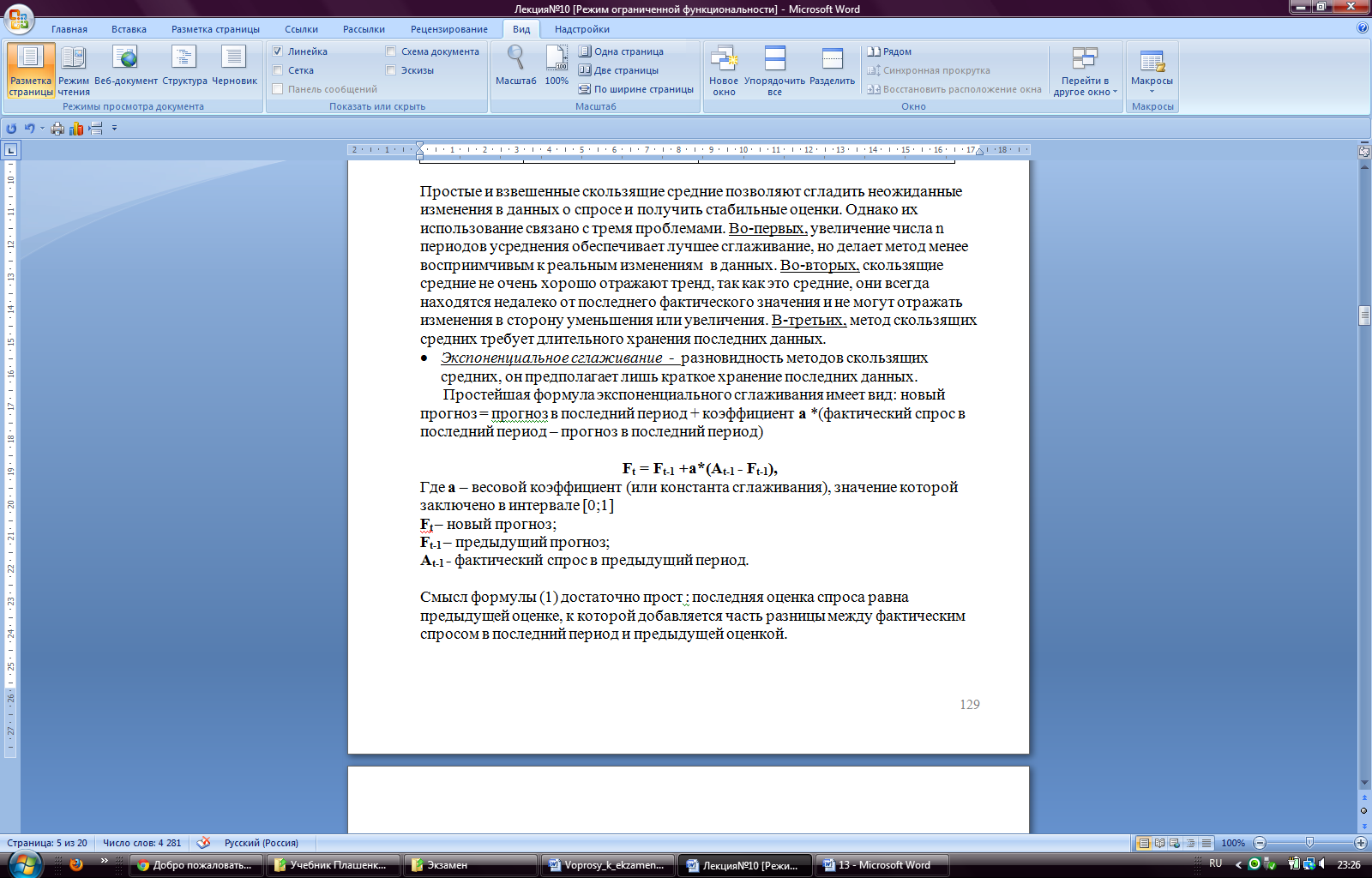Click word count 'Число слов: 4 281'
Image resolution: width=1372 pixels, height=878 pixels.
[142, 843]
